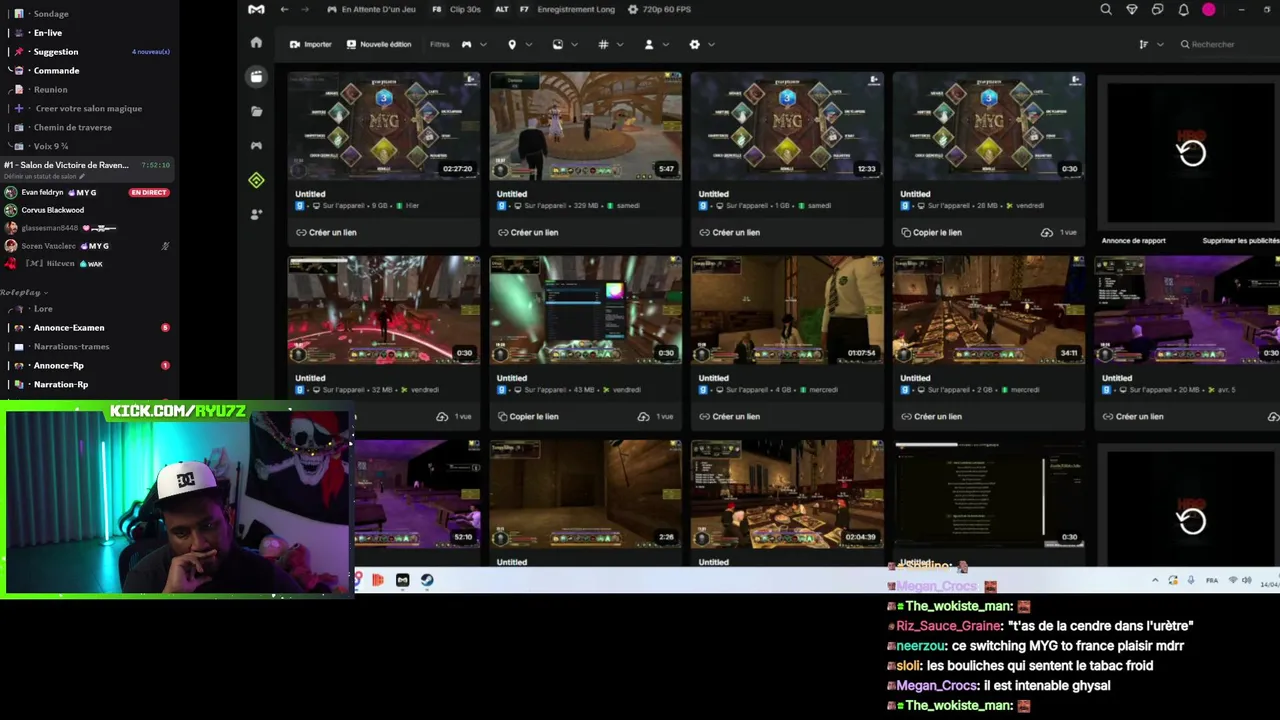Open the Sondage channel in Discord
Image resolution: width=1280 pixels, height=720 pixels.
coord(51,14)
